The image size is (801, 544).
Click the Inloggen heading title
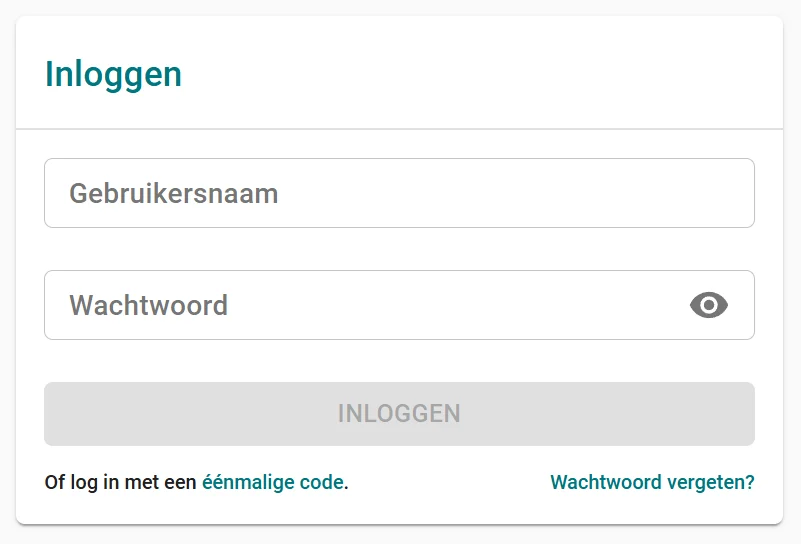pos(114,74)
